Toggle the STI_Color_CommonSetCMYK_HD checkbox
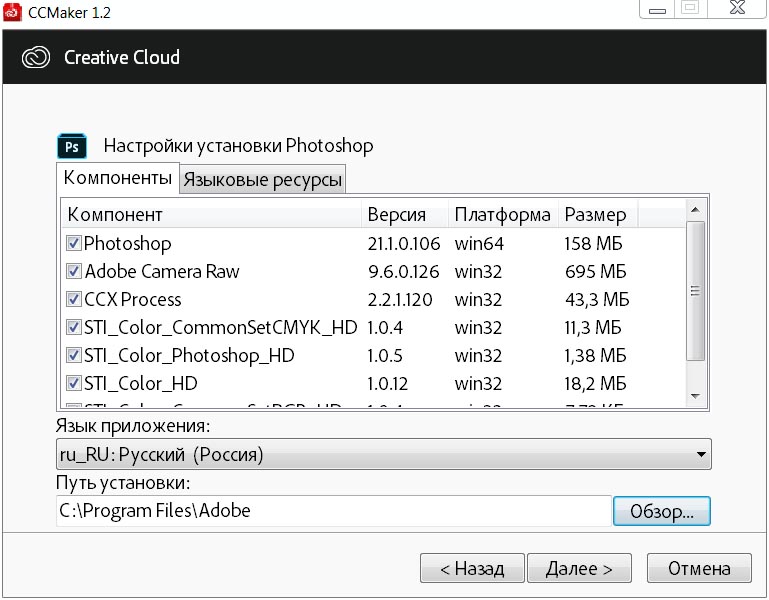This screenshot has height=600, width=769. 74,327
